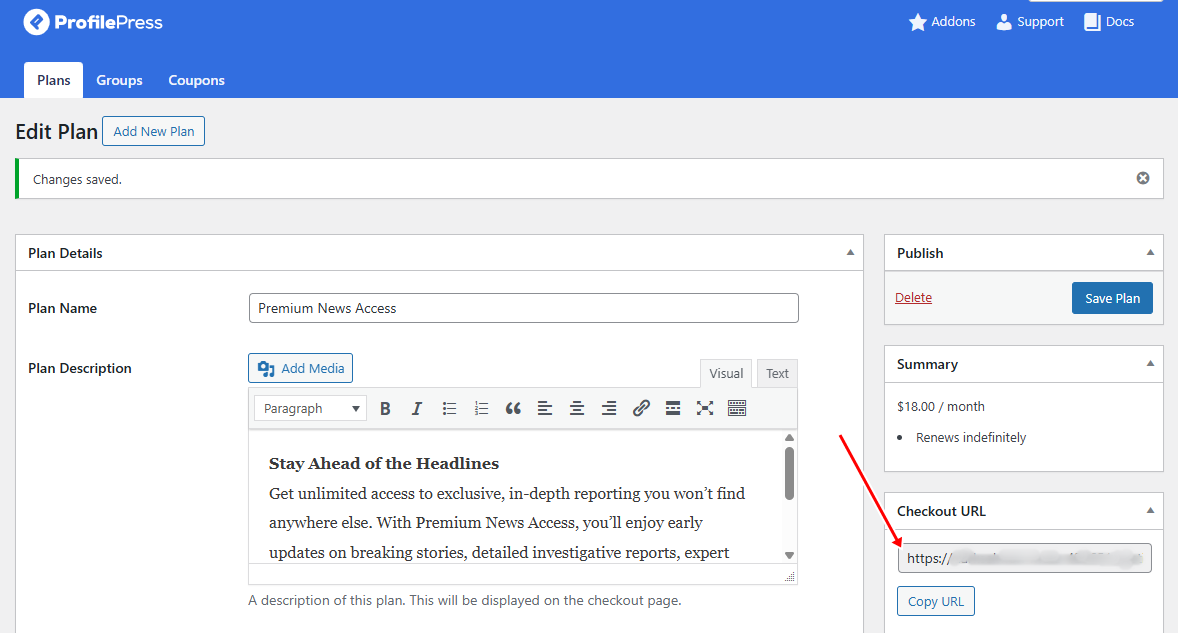Click the editor resize handle
This screenshot has height=633, width=1178.
point(790,576)
